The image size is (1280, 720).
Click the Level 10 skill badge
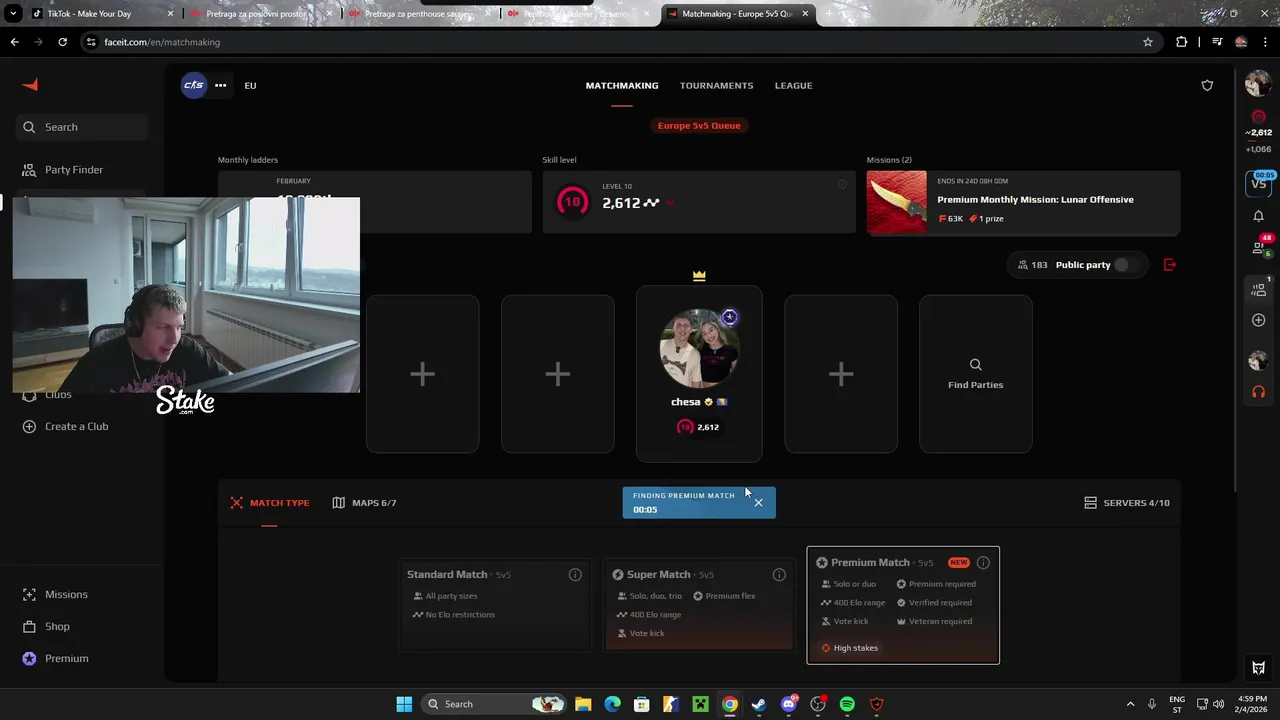[572, 202]
